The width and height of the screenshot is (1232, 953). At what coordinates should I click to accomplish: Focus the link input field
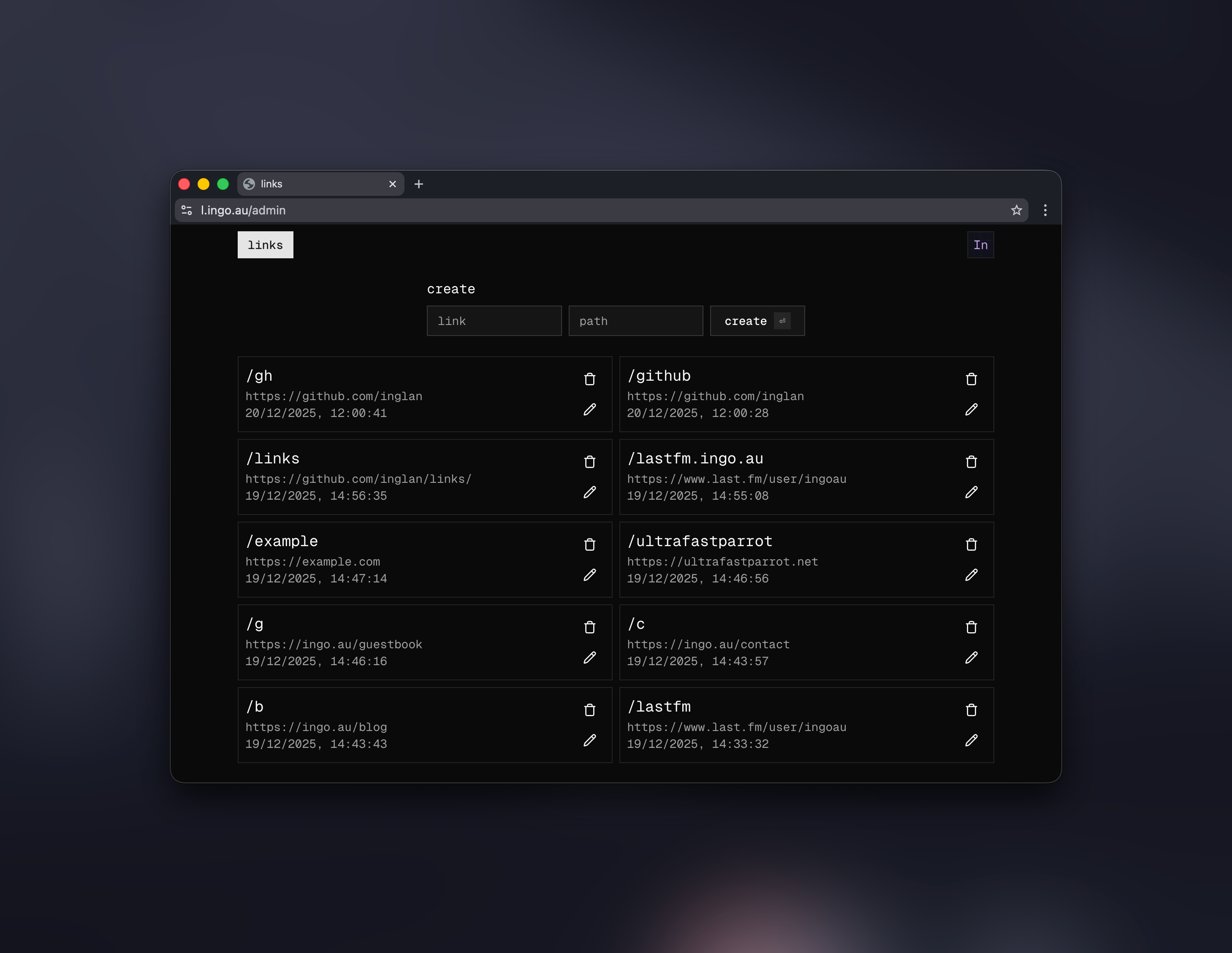494,321
